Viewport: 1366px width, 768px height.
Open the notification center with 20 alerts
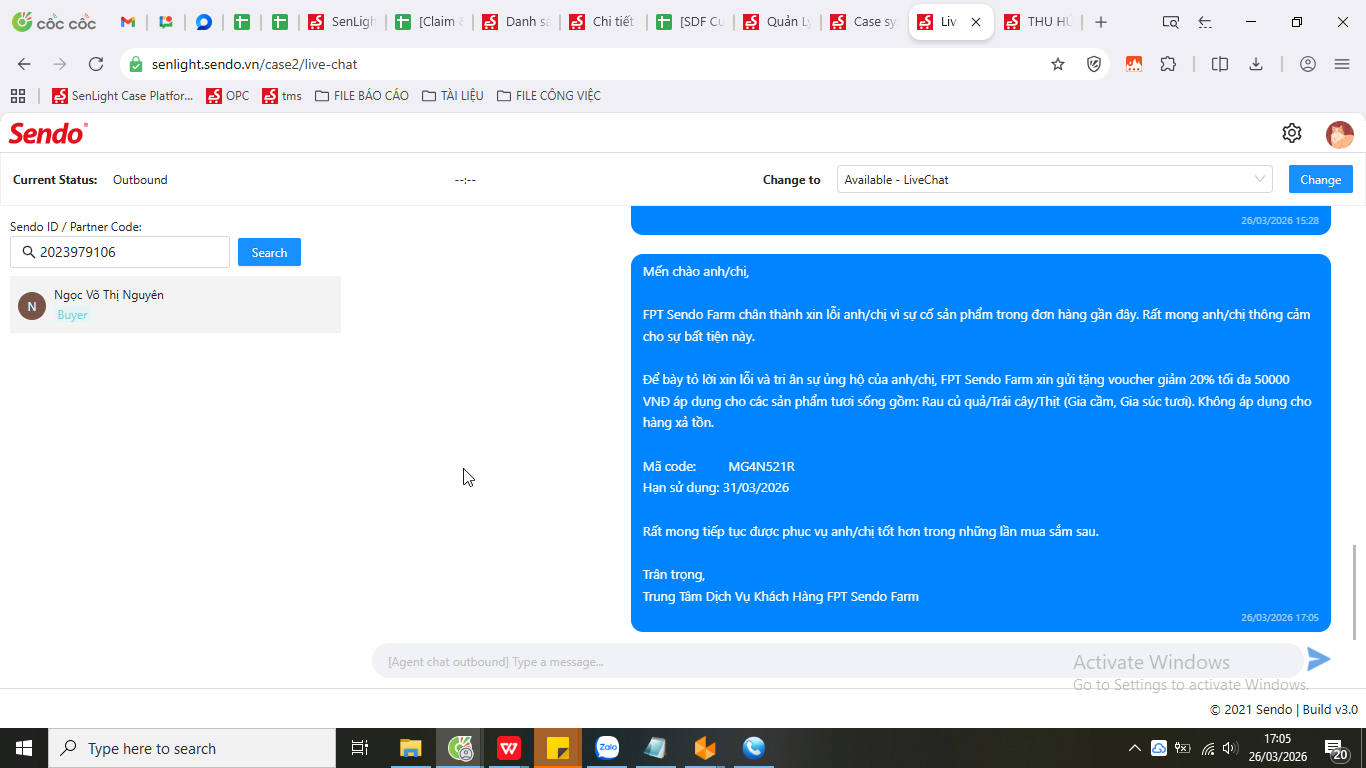pos(1337,749)
